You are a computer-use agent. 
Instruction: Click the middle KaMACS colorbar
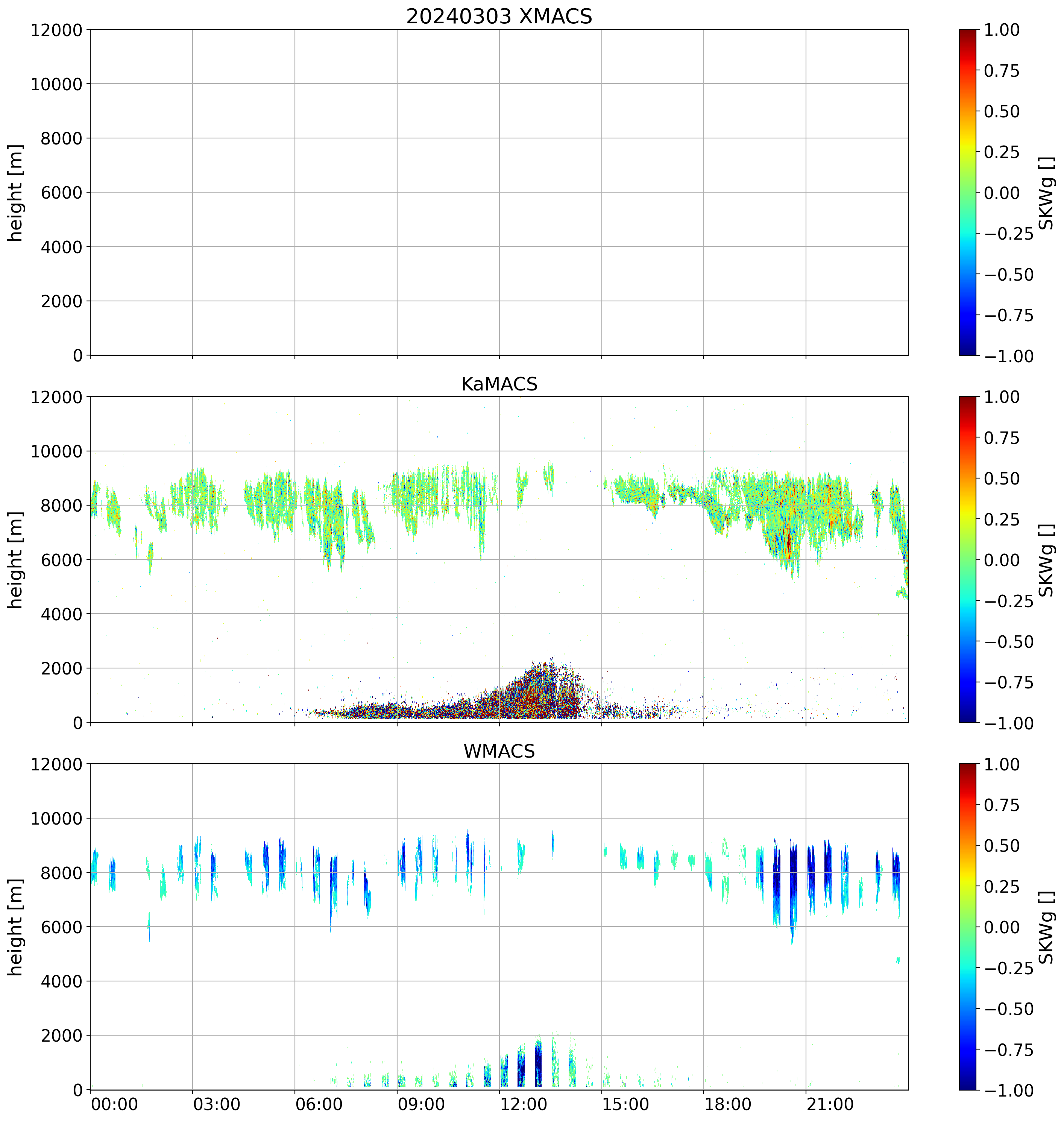tap(968, 559)
